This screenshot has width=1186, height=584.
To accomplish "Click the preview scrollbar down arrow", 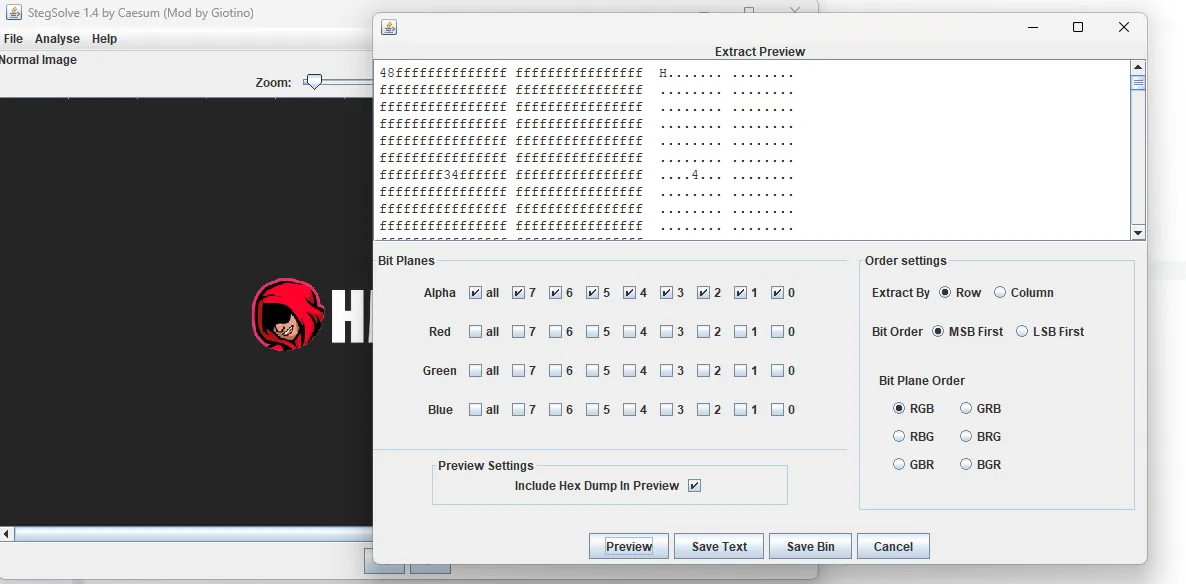I will (1138, 232).
